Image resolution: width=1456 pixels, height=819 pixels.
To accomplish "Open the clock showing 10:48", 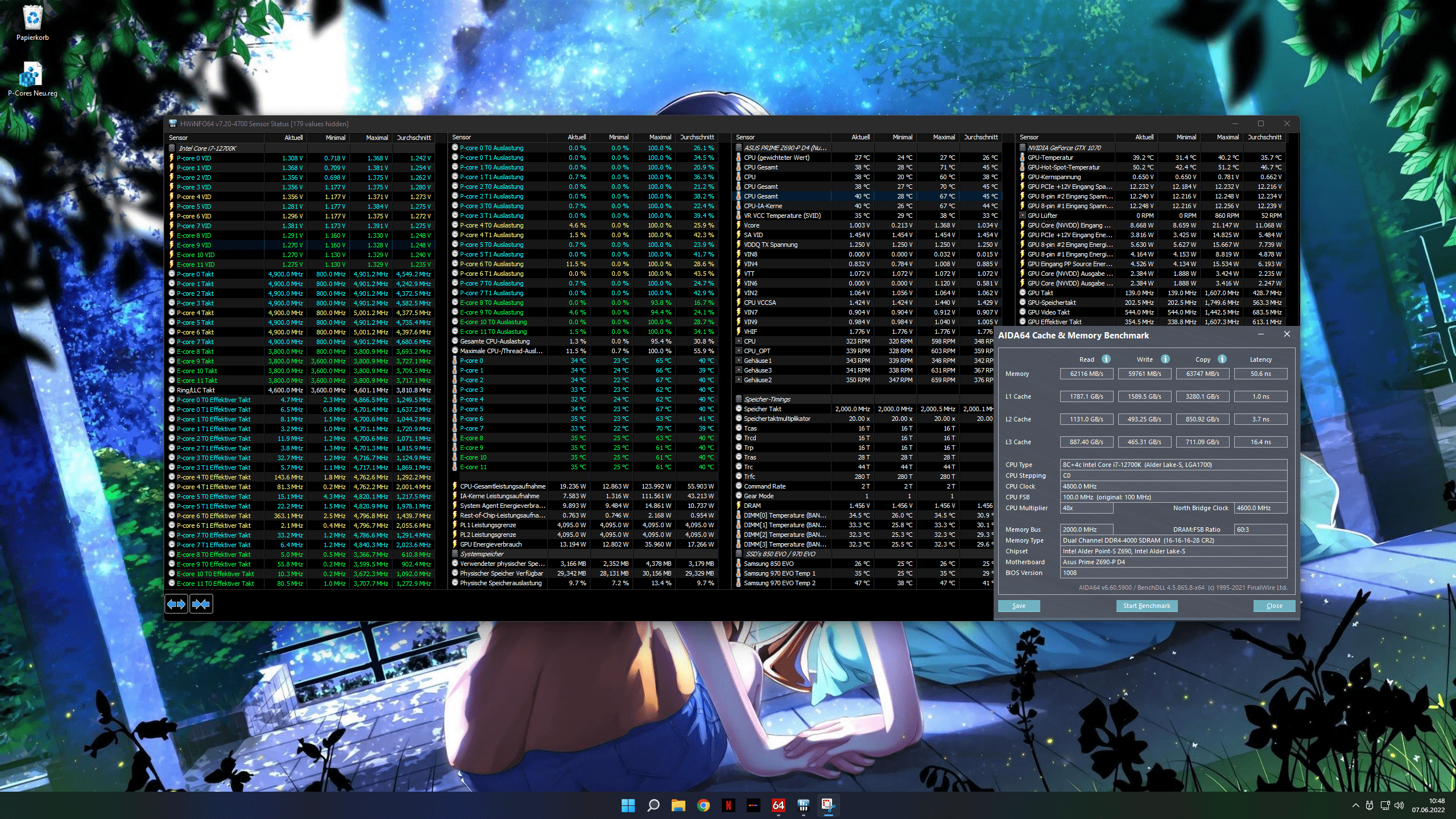I will pyautogui.click(x=1428, y=805).
